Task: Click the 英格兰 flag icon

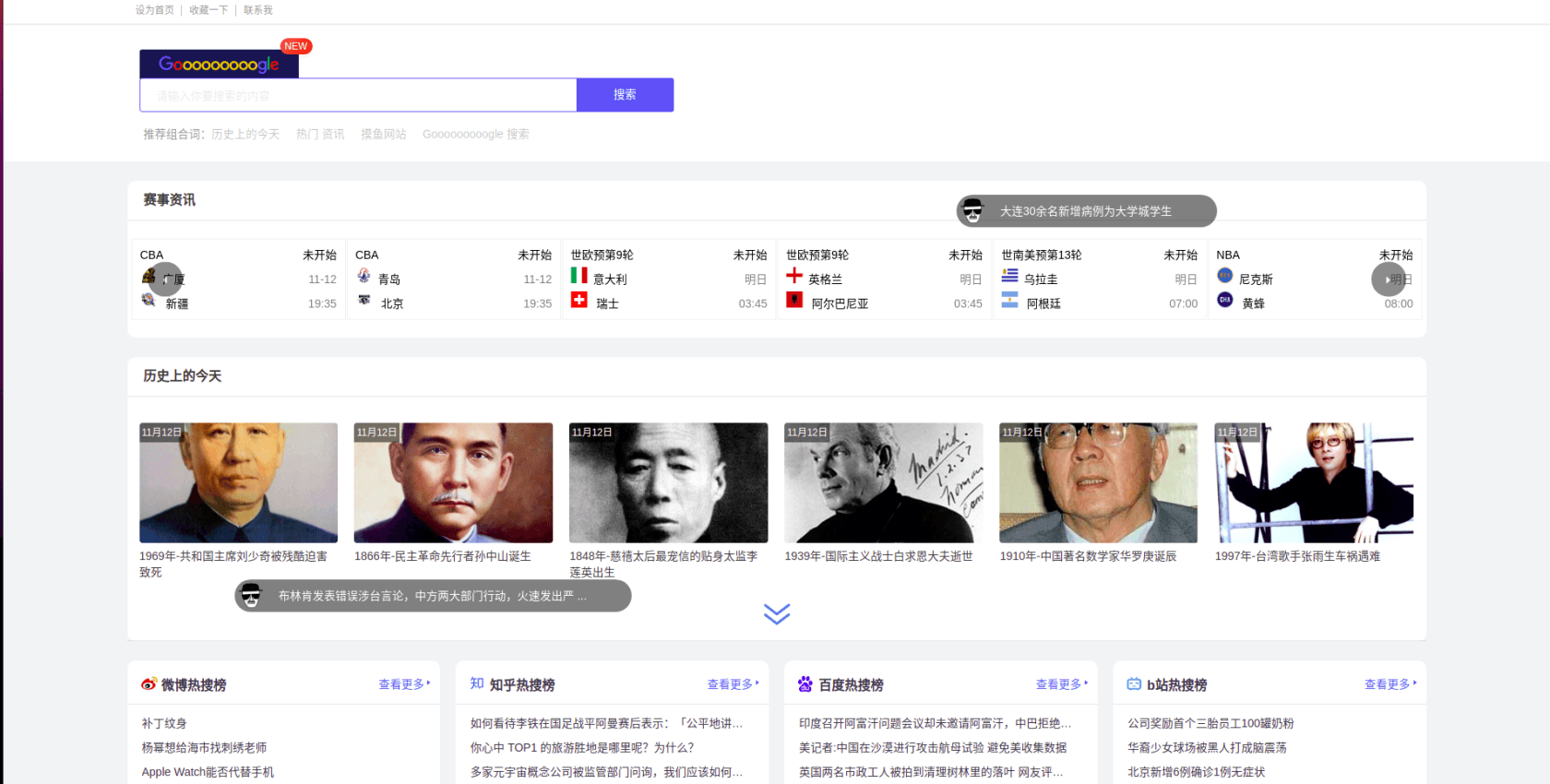Action: [794, 276]
